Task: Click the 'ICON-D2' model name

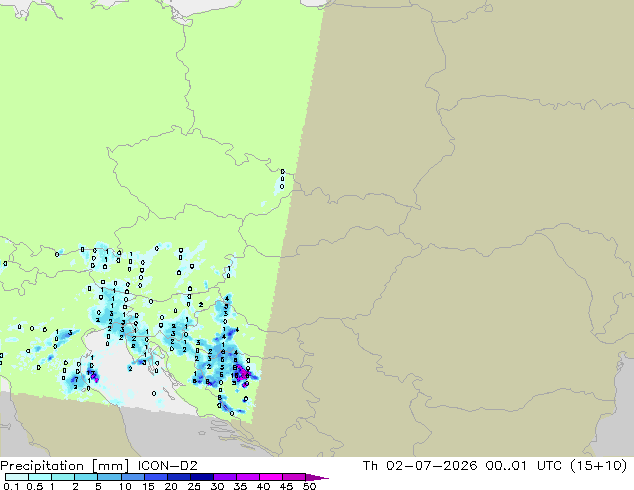Action: [167, 466]
